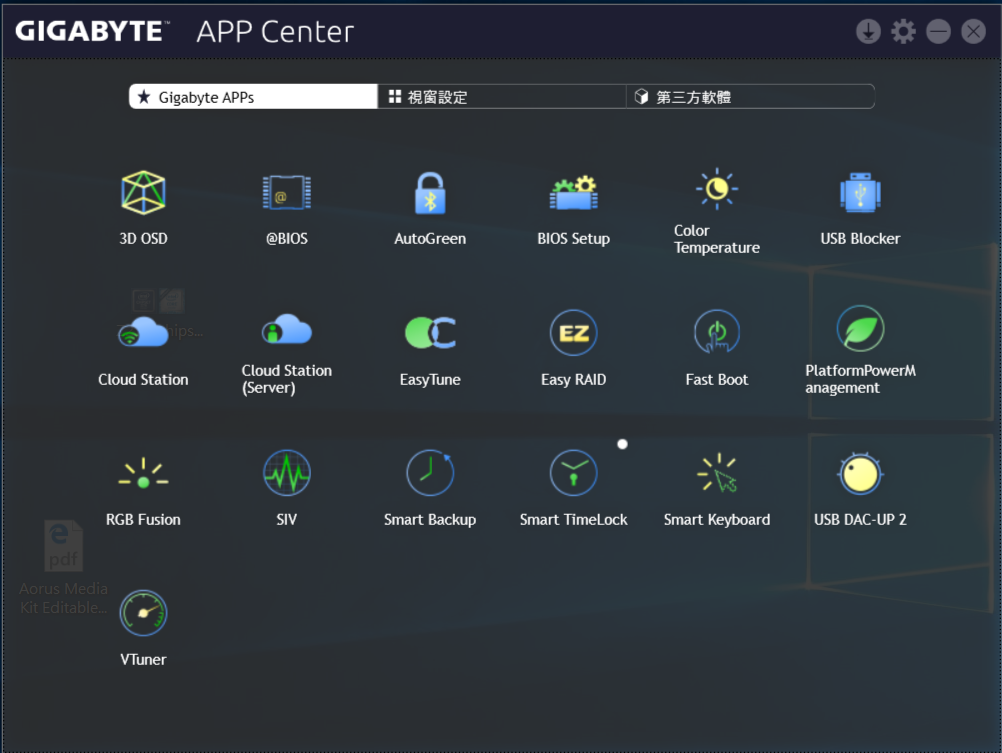1002x753 pixels.
Task: Launch the 3D OSD app icon
Action: pyautogui.click(x=143, y=192)
